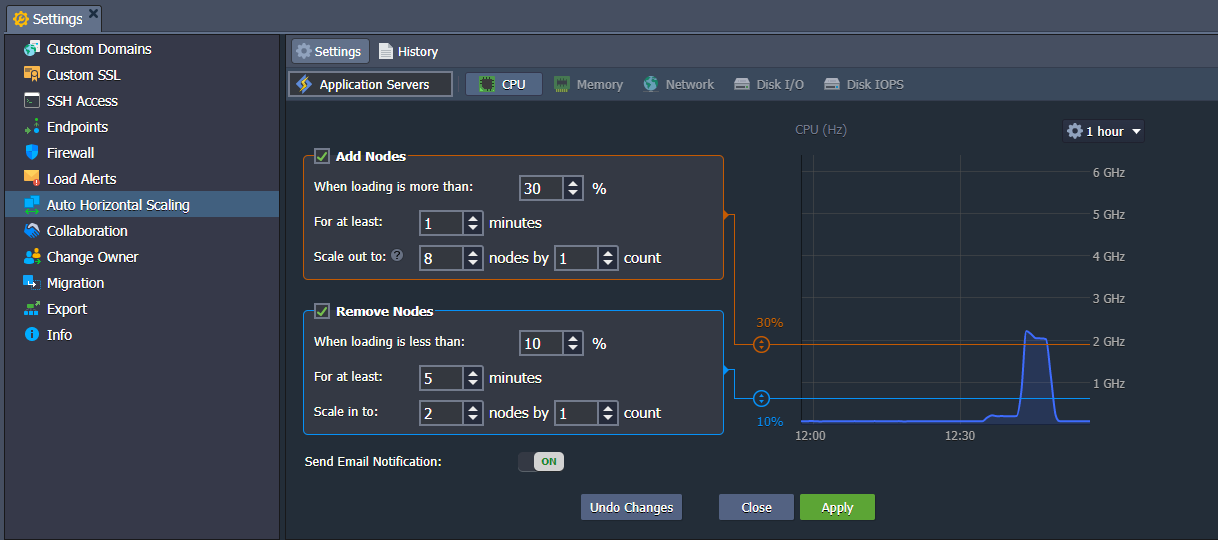Click the Undo Changes button
The image size is (1218, 540).
[x=631, y=507]
